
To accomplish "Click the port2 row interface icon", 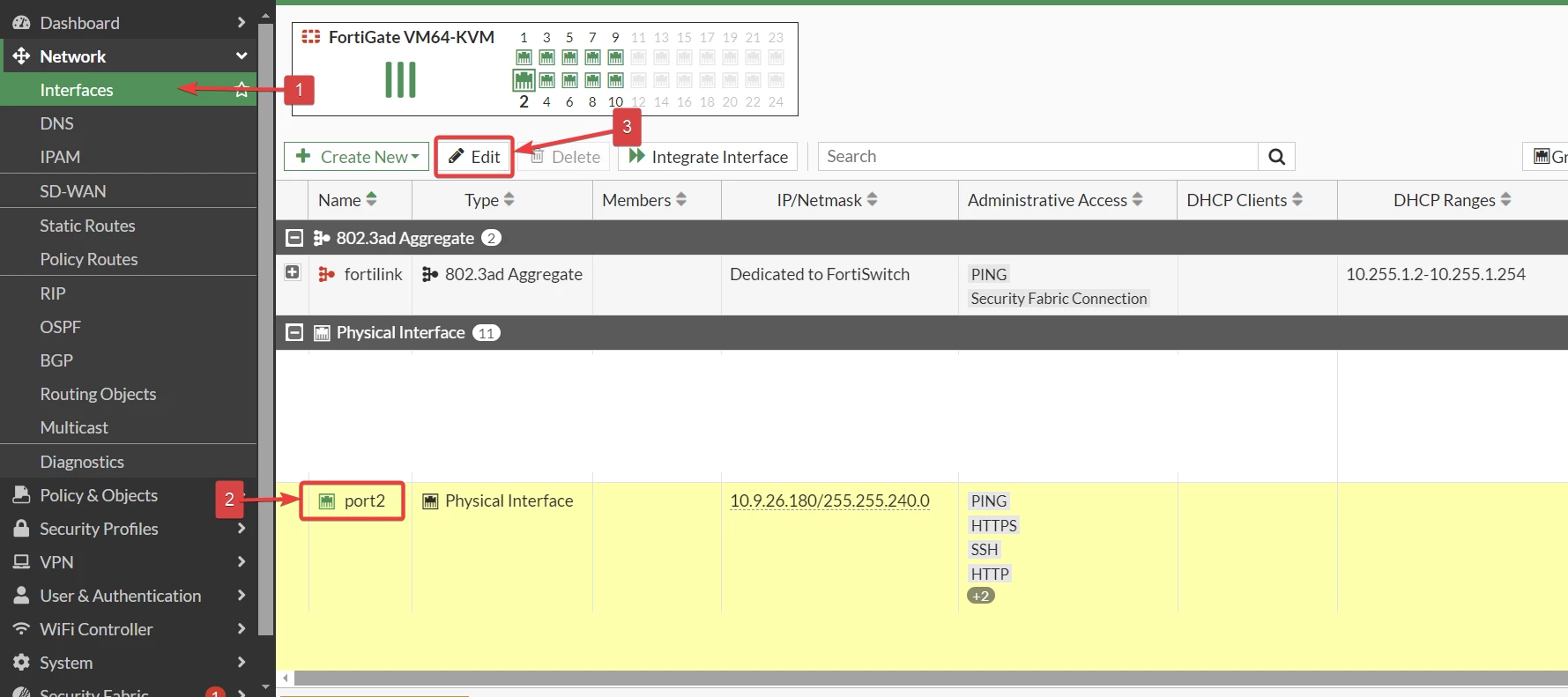I will [327, 501].
